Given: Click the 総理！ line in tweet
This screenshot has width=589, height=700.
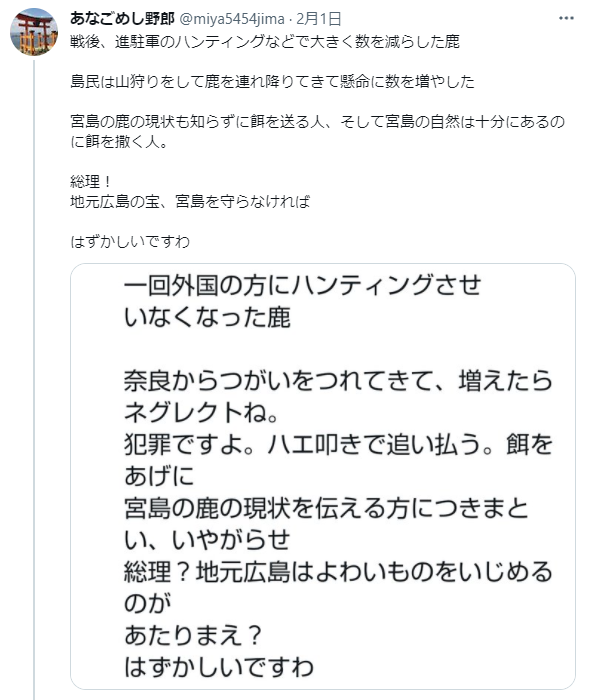Looking at the screenshot, I should pos(91,182).
